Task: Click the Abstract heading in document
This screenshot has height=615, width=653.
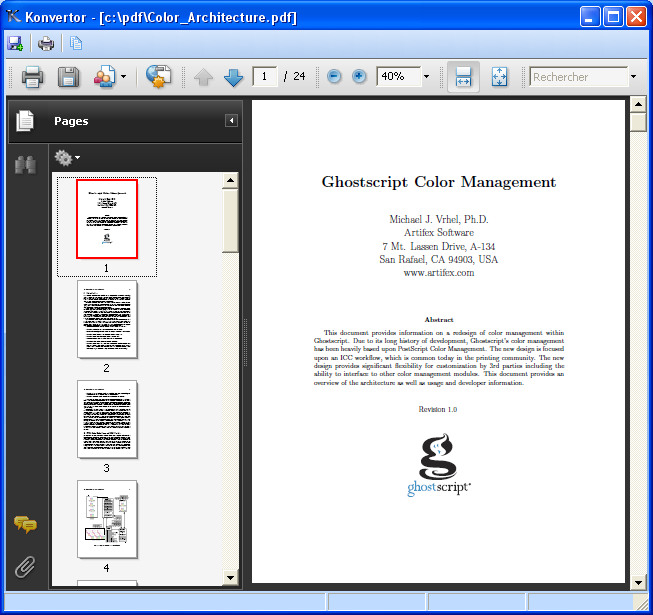Action: click(x=439, y=320)
